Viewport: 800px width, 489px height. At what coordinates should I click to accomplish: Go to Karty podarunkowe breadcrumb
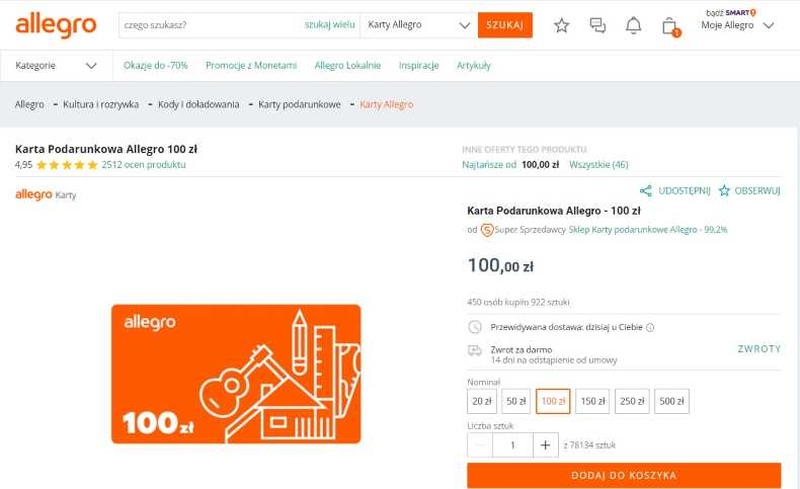pos(299,104)
